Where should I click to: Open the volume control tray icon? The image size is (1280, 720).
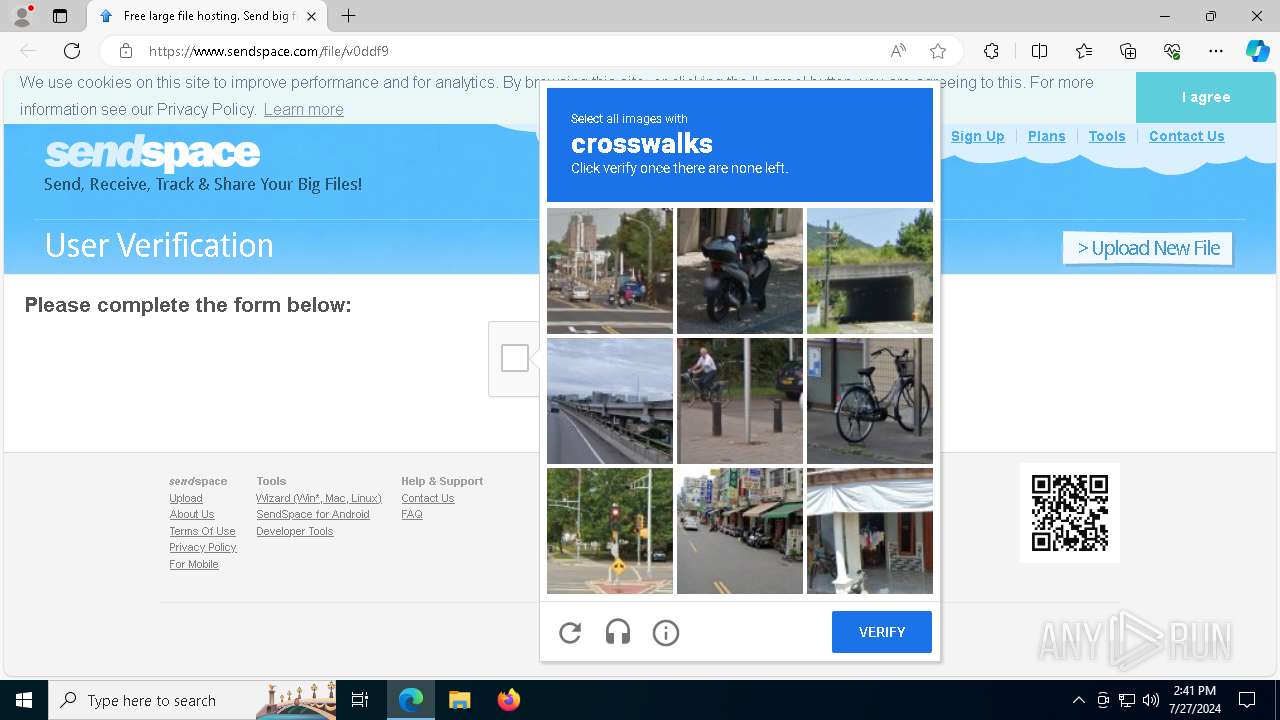pyautogui.click(x=1151, y=700)
